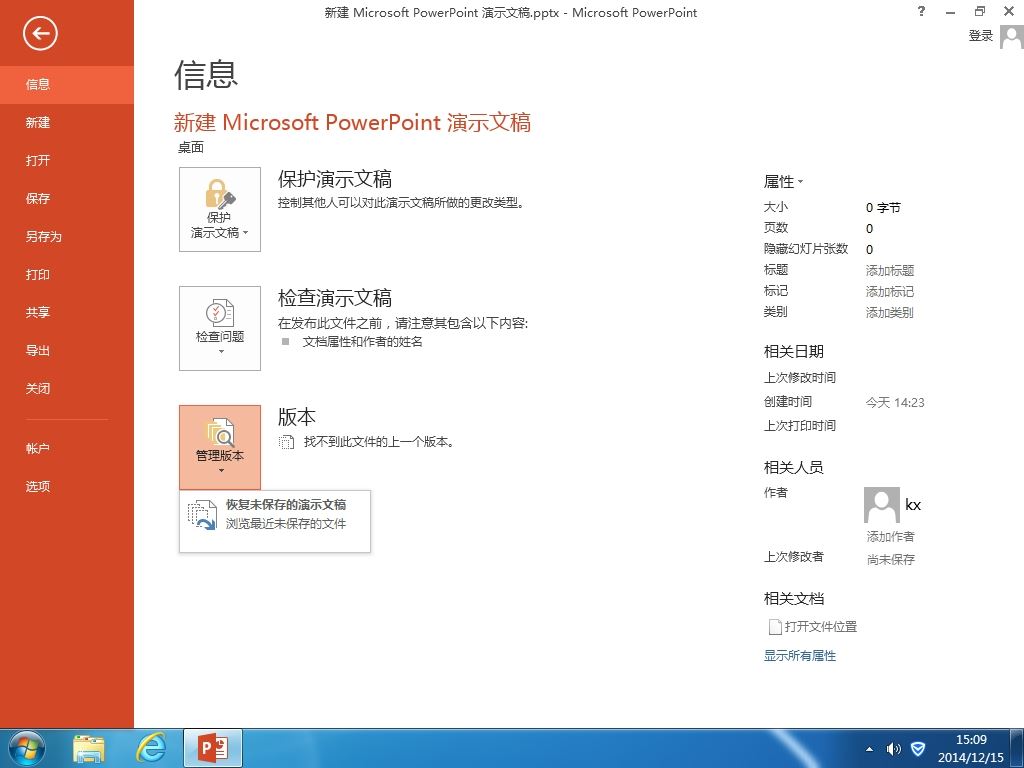1024x768 pixels.
Task: Click the 0 字节 size value
Action: pyautogui.click(x=883, y=208)
